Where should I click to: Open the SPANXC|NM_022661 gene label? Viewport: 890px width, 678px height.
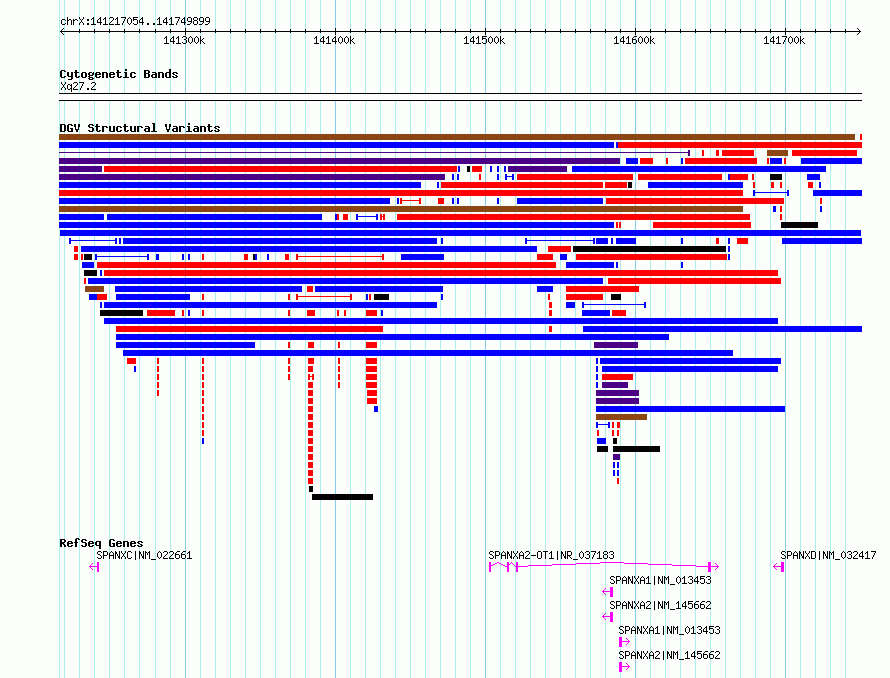pos(144,555)
